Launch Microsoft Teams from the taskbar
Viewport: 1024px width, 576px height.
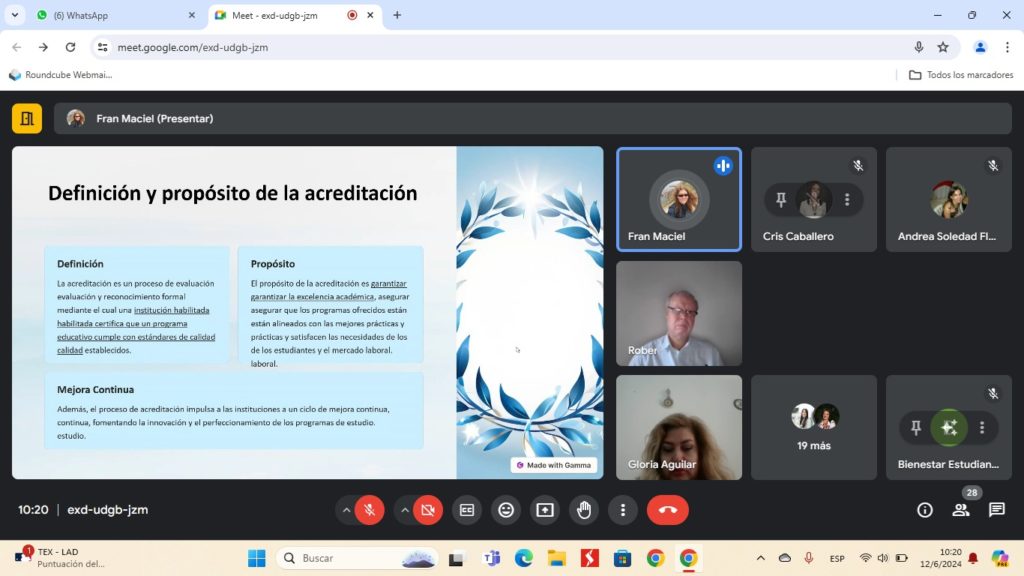coord(491,558)
